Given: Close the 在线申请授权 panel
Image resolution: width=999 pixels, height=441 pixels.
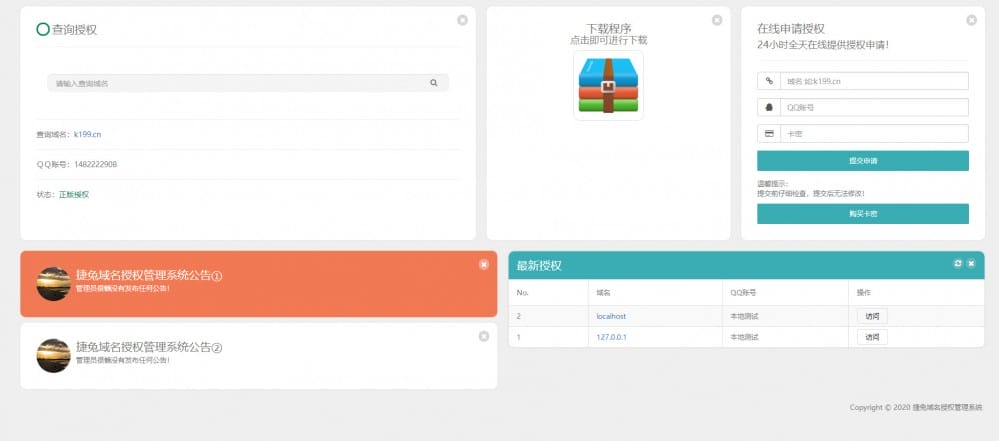Looking at the screenshot, I should tap(972, 20).
